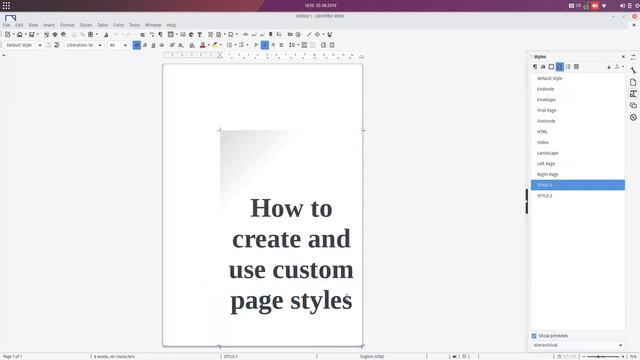Click the Highlighting Color yellow swatch
640x360 pixels.
point(215,45)
